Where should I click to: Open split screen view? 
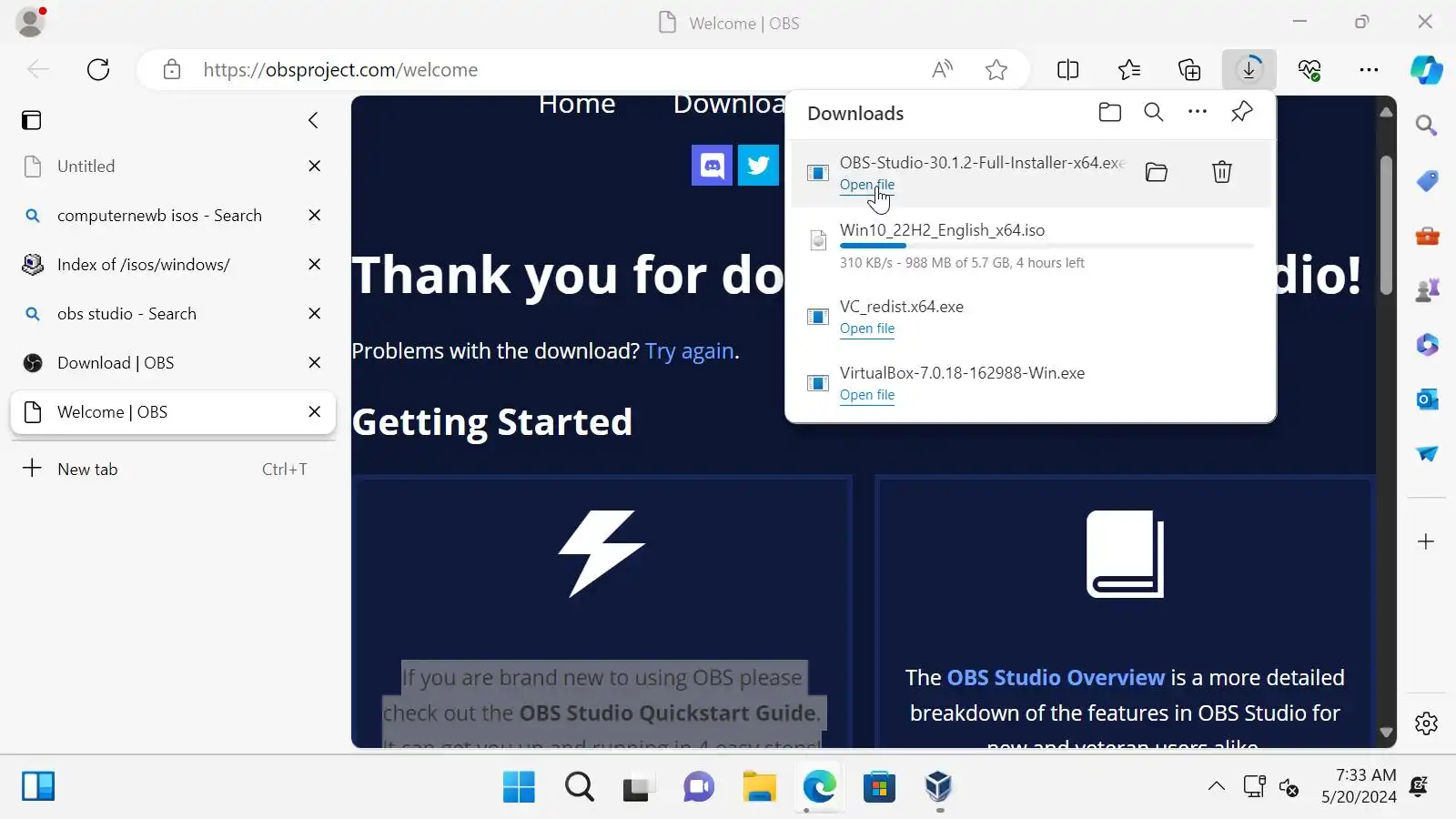[x=1068, y=69]
